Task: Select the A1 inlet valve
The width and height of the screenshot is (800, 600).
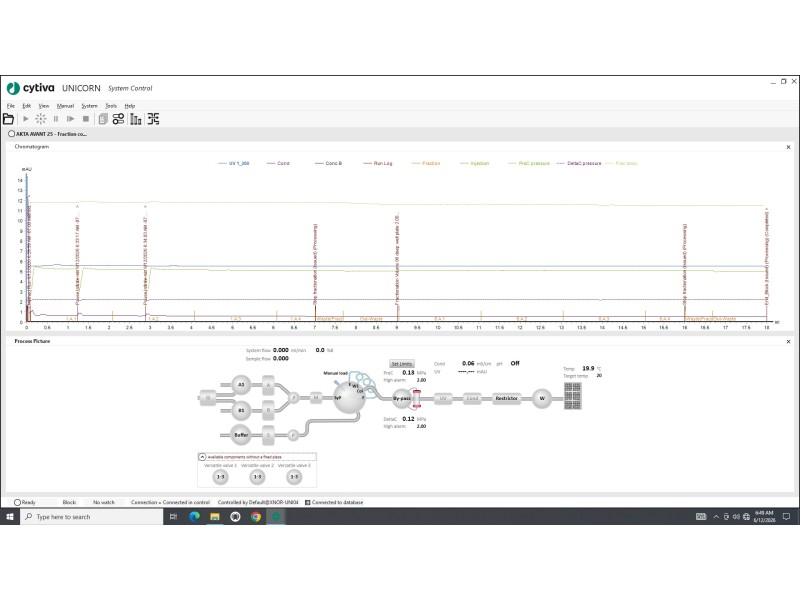Action: pos(241,385)
